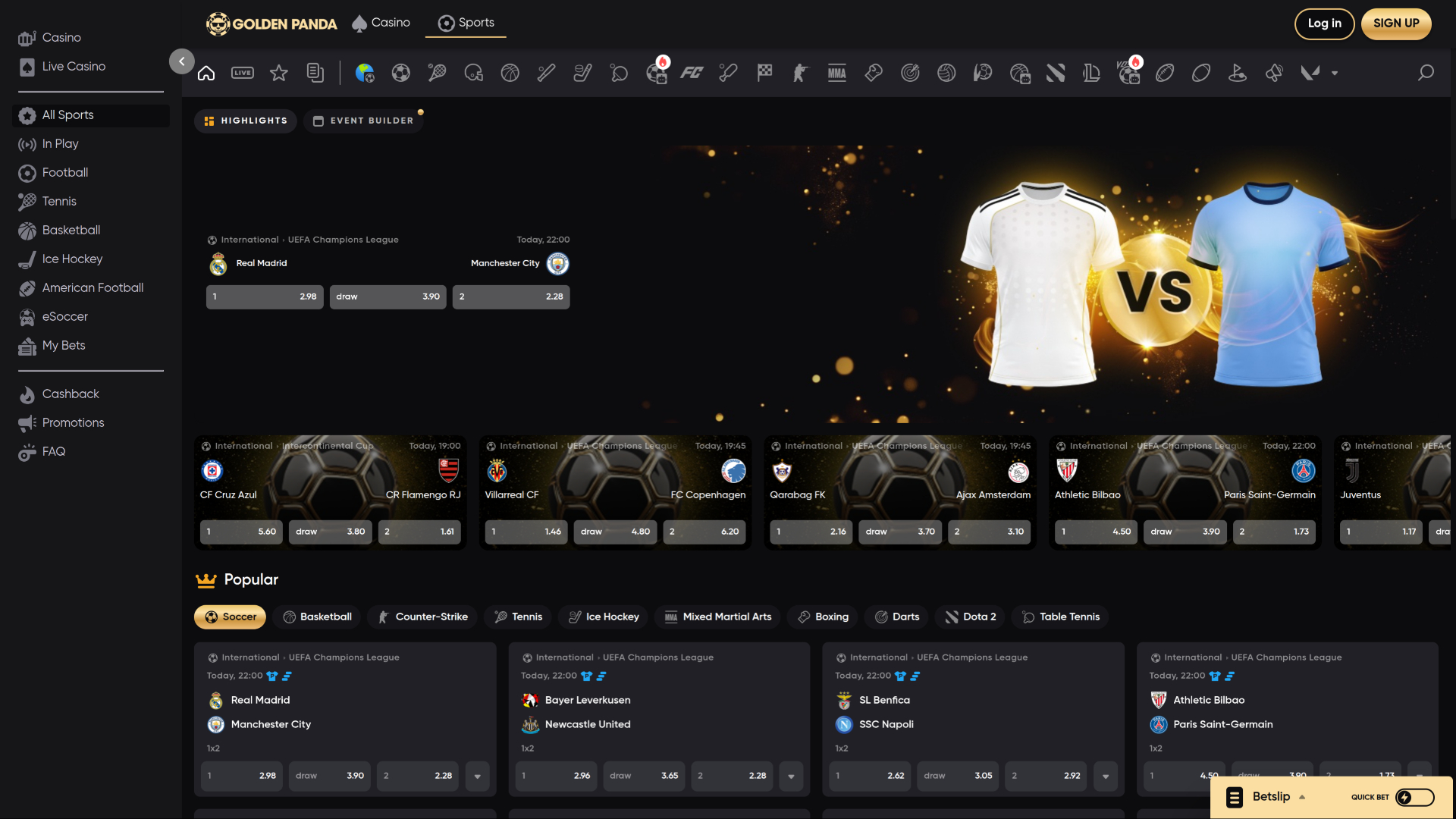Open the Golf flag icon in the sports toolbar
Viewport: 1456px width, 819px height.
[x=1237, y=72]
